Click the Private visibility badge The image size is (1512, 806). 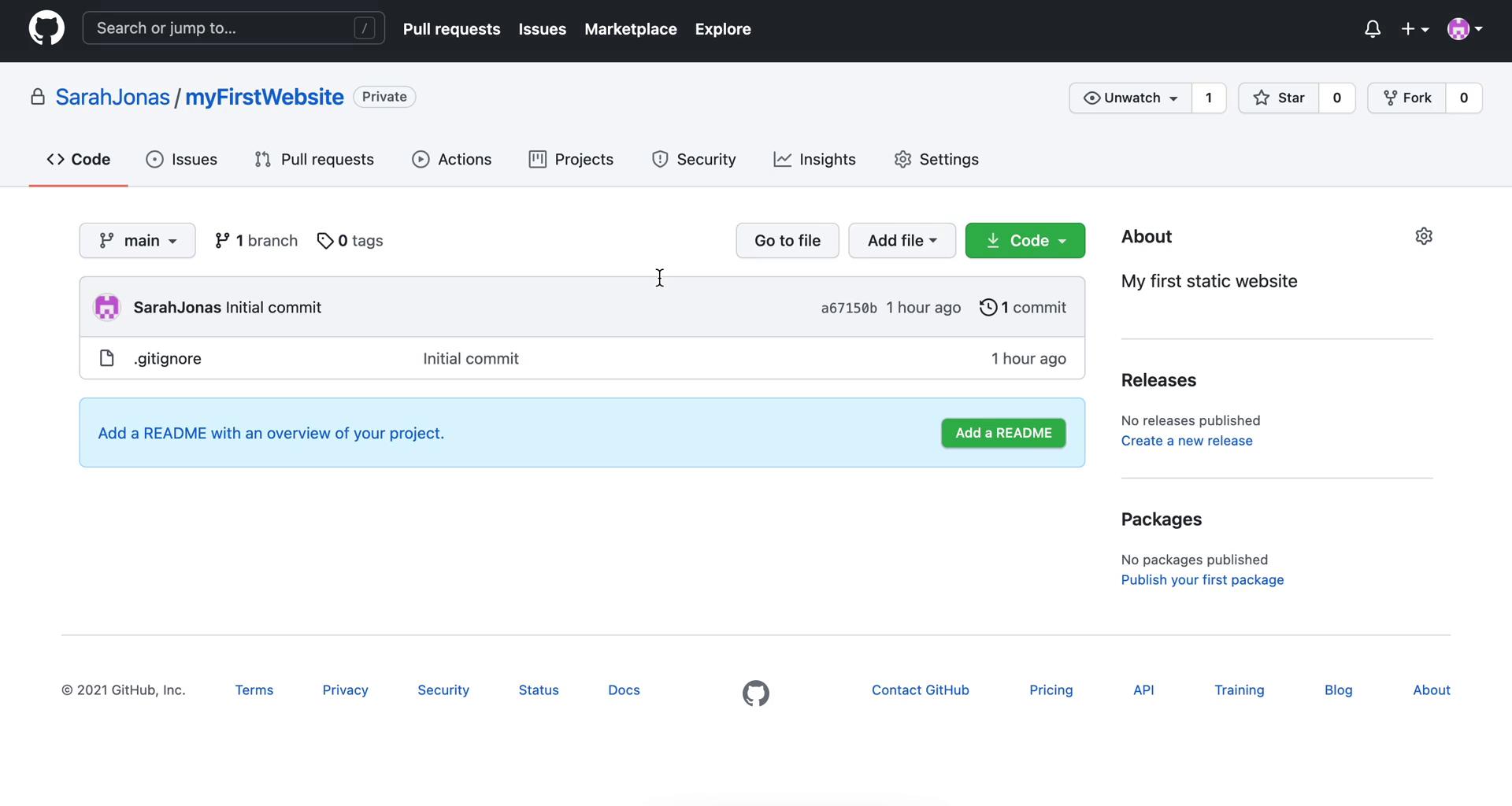[384, 97]
